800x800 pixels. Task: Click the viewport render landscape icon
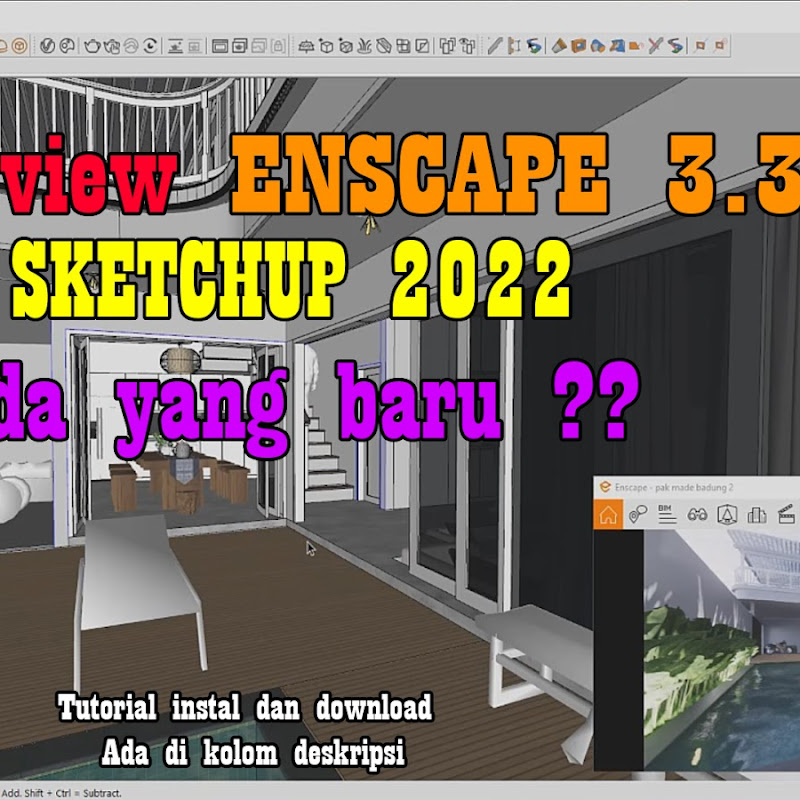(176, 47)
